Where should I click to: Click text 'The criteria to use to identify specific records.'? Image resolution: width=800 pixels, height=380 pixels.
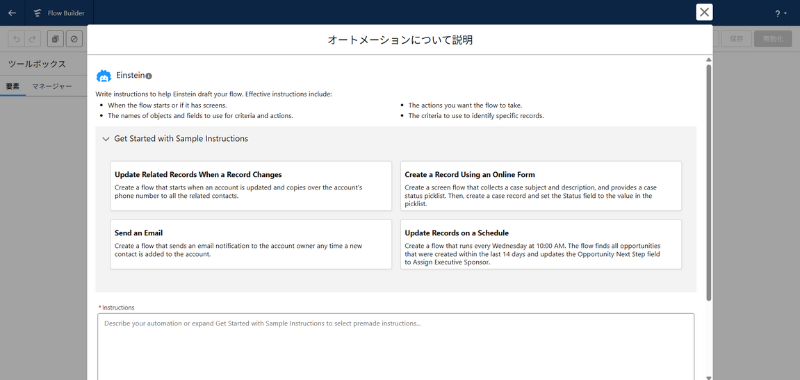tap(477, 116)
